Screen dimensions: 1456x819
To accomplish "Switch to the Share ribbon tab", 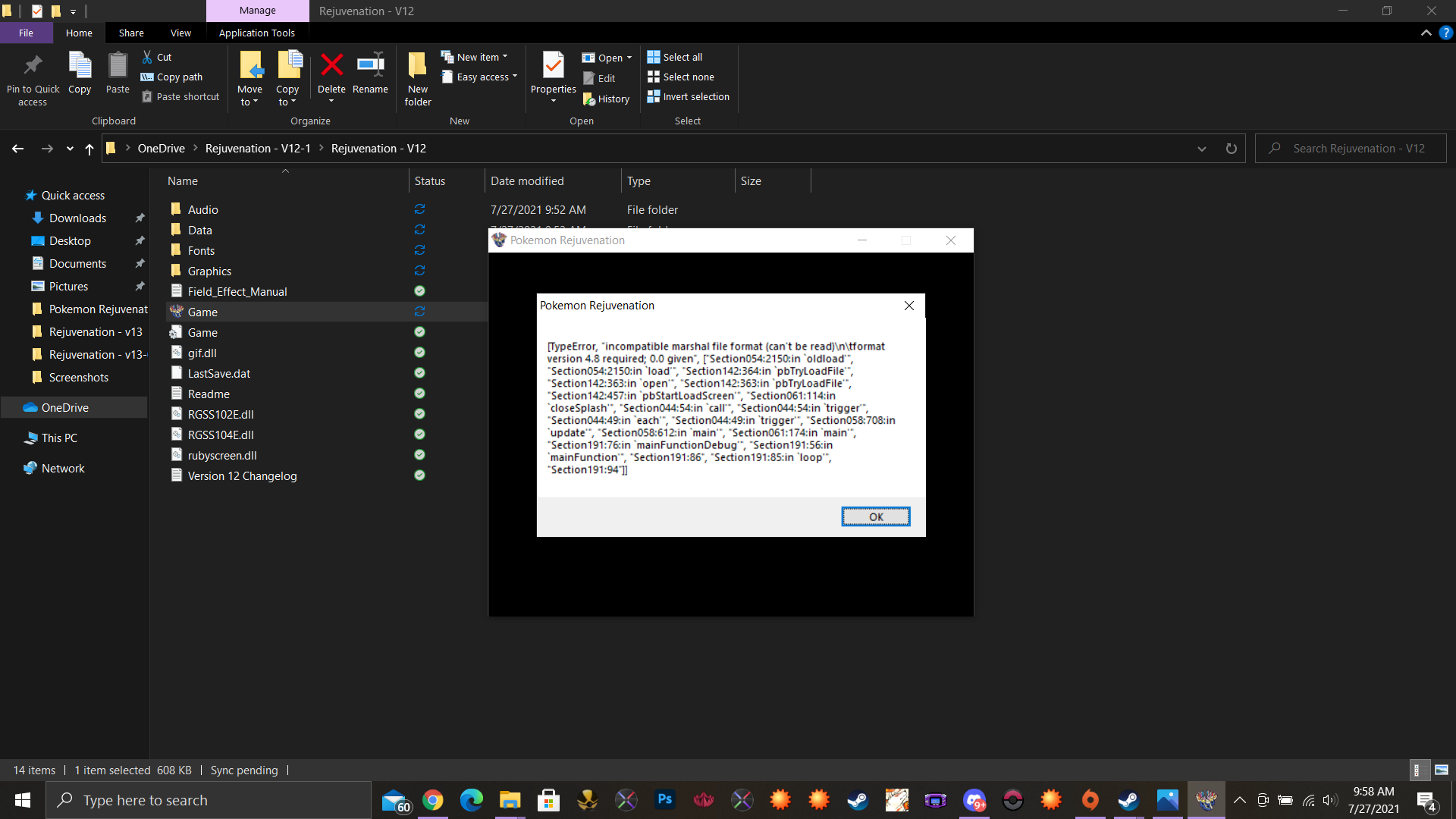I will click(131, 33).
